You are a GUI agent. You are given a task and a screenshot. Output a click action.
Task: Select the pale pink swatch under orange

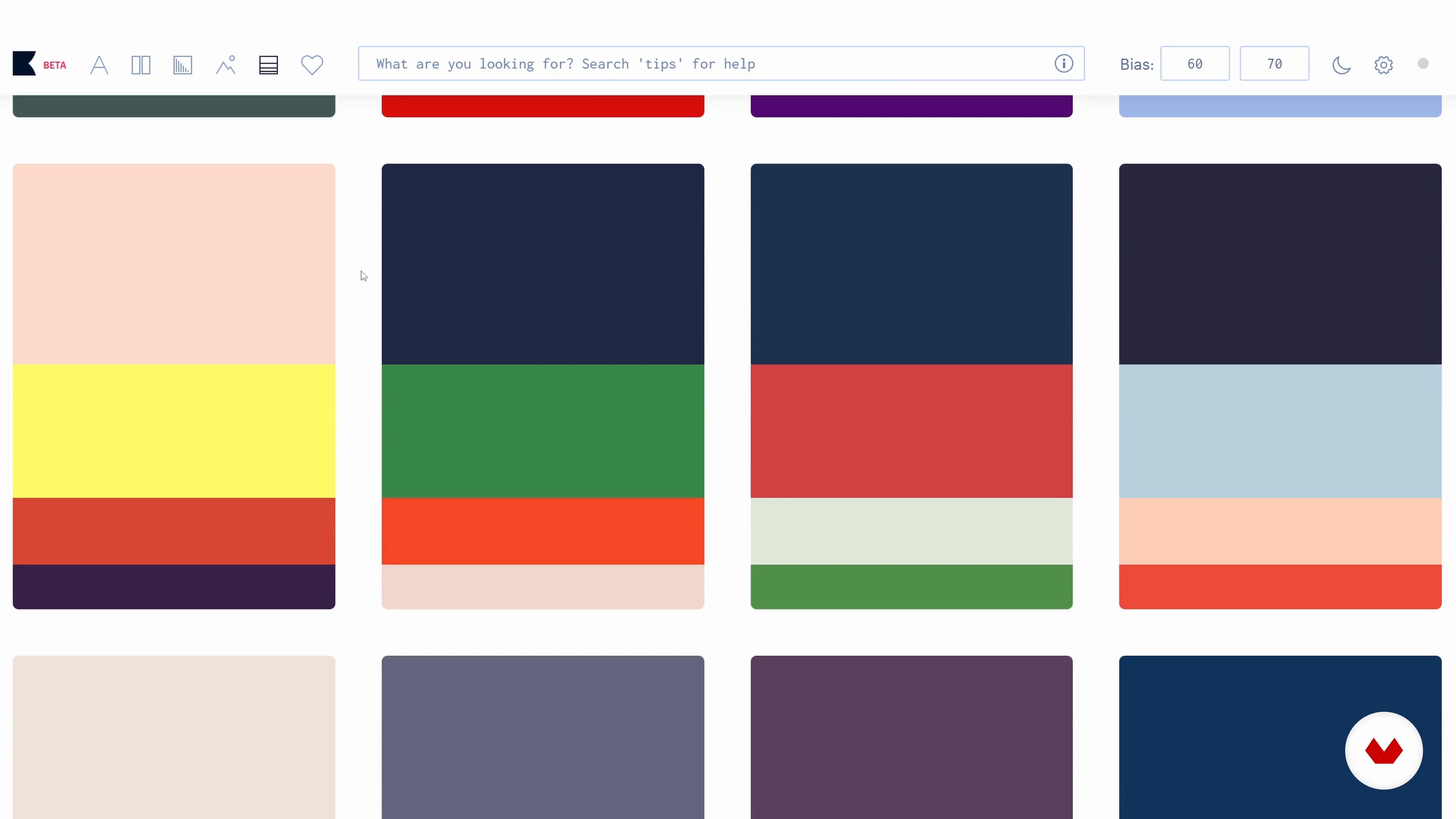pos(543,587)
